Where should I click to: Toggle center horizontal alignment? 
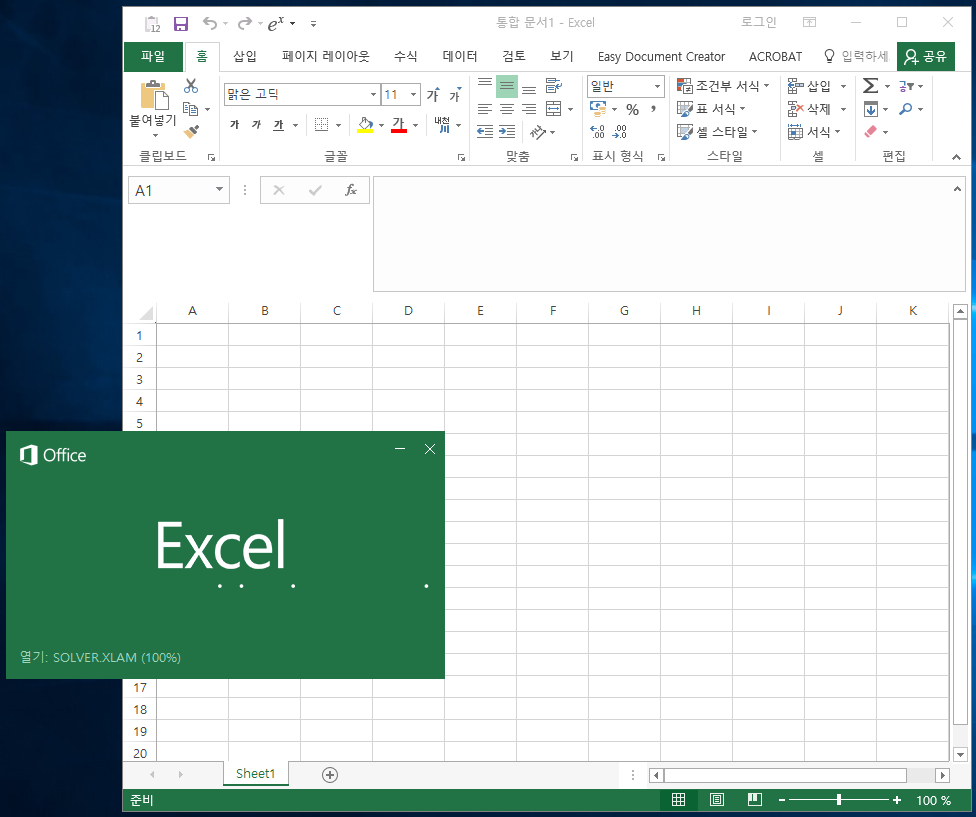click(507, 110)
